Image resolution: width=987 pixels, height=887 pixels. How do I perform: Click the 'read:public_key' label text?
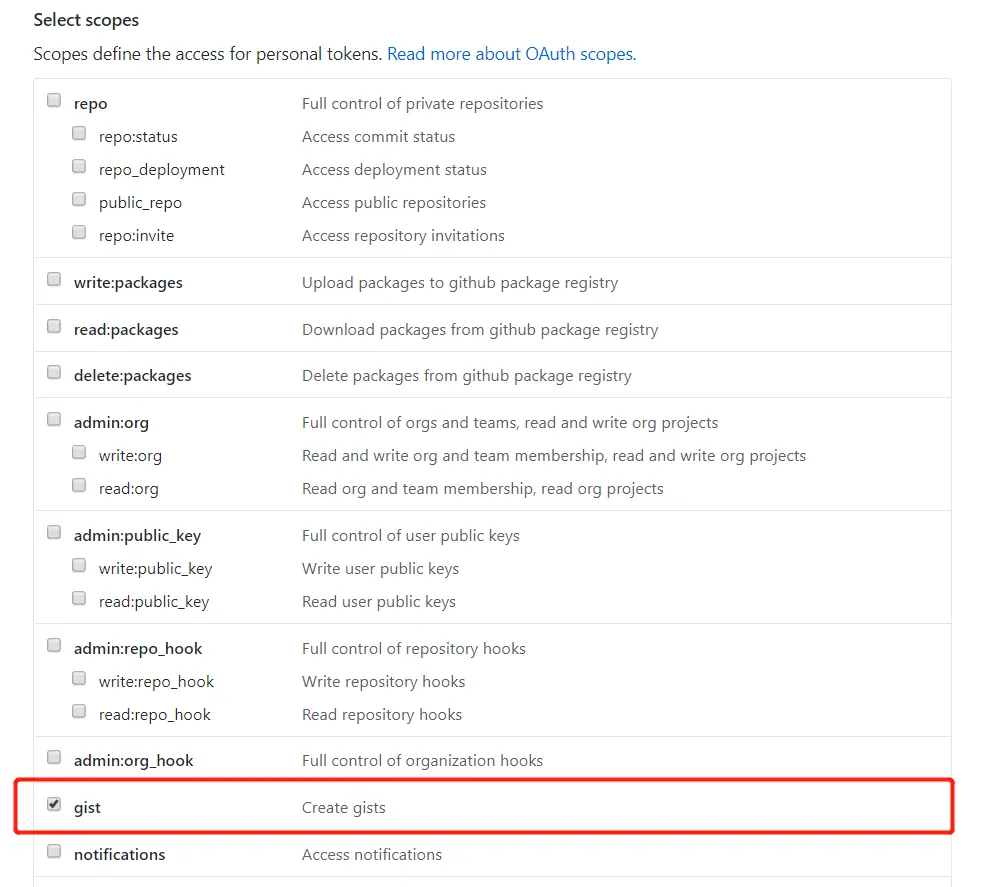coord(154,602)
